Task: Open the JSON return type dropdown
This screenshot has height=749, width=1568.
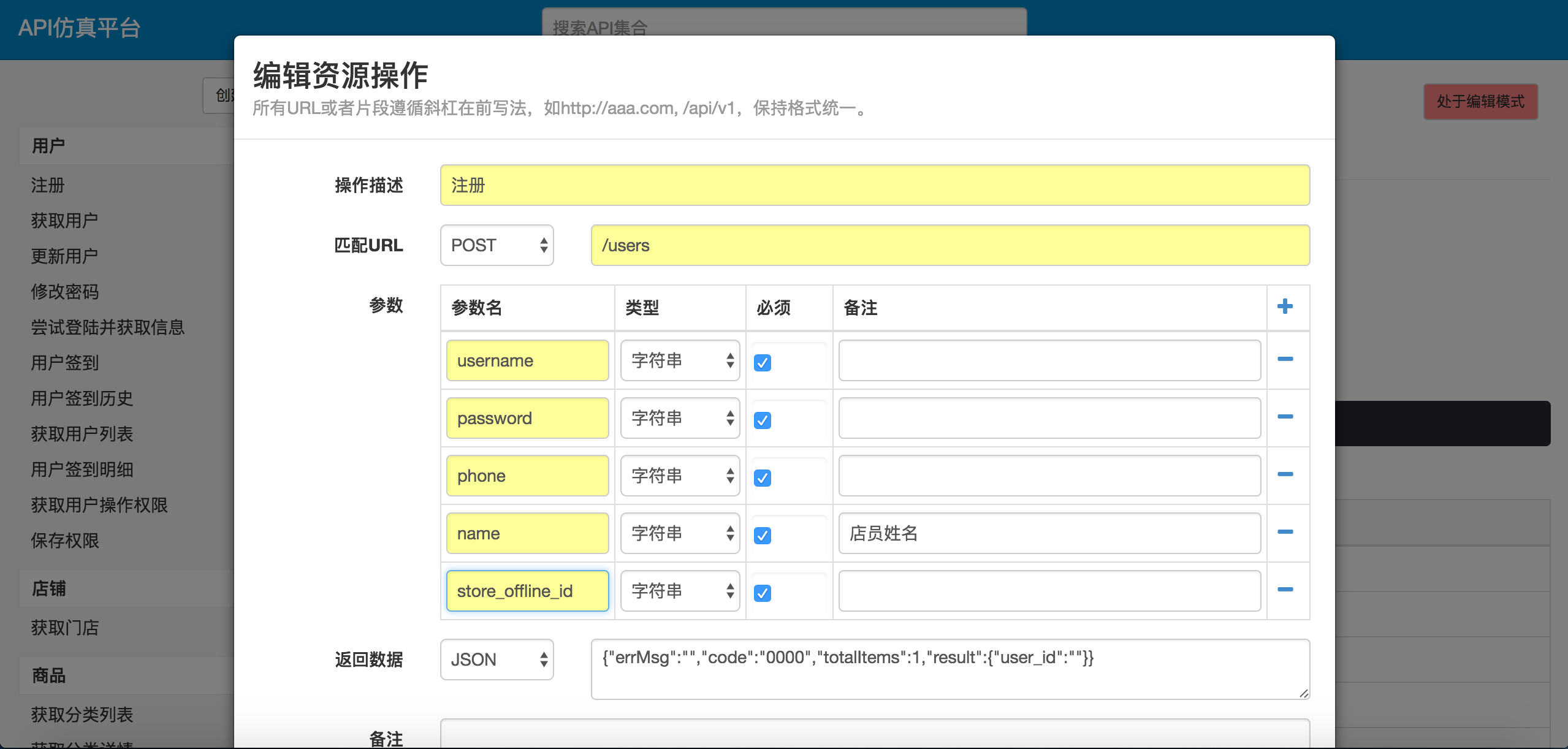Action: coord(497,660)
